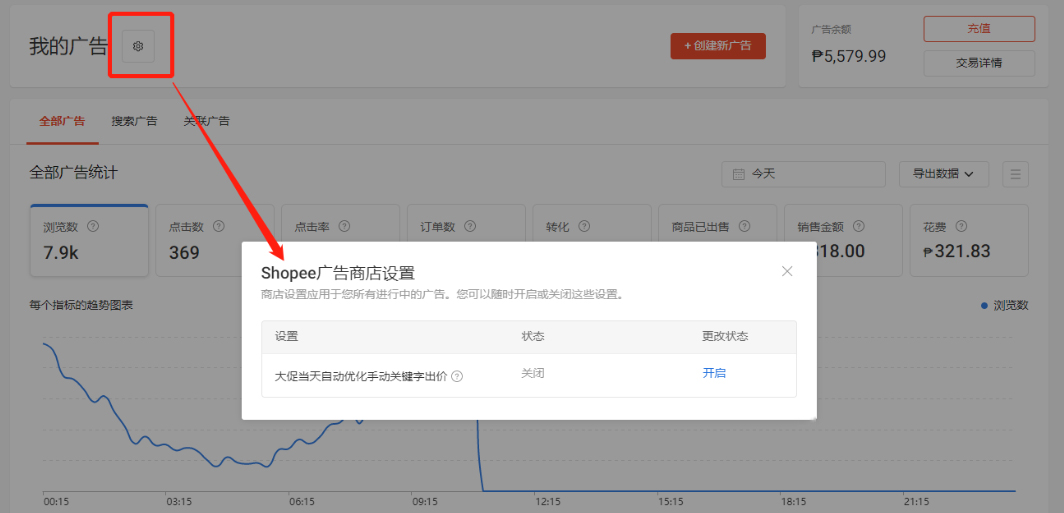Expand the 导出数据 dropdown
Screen dimensions: 1064x513
(x=943, y=174)
